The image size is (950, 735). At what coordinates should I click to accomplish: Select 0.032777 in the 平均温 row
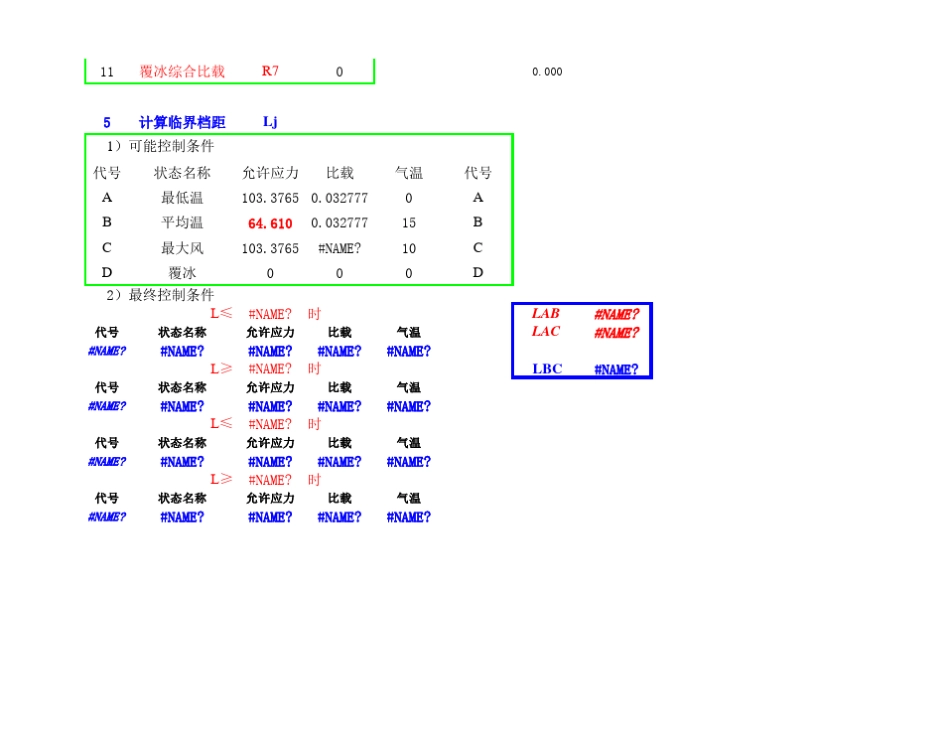[x=339, y=223]
